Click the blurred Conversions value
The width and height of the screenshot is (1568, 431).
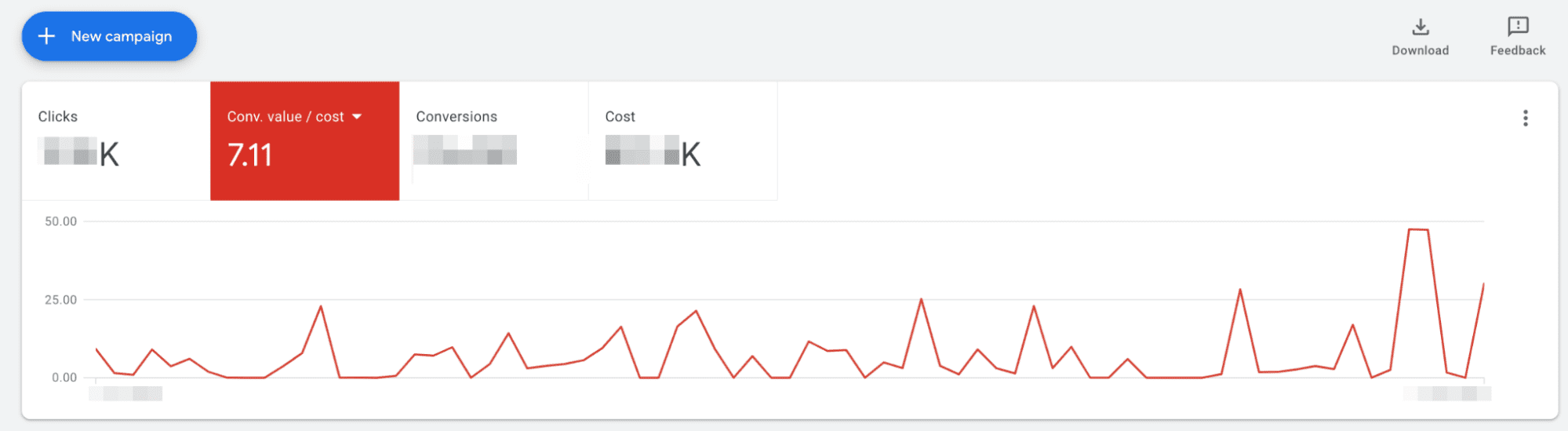pyautogui.click(x=465, y=150)
